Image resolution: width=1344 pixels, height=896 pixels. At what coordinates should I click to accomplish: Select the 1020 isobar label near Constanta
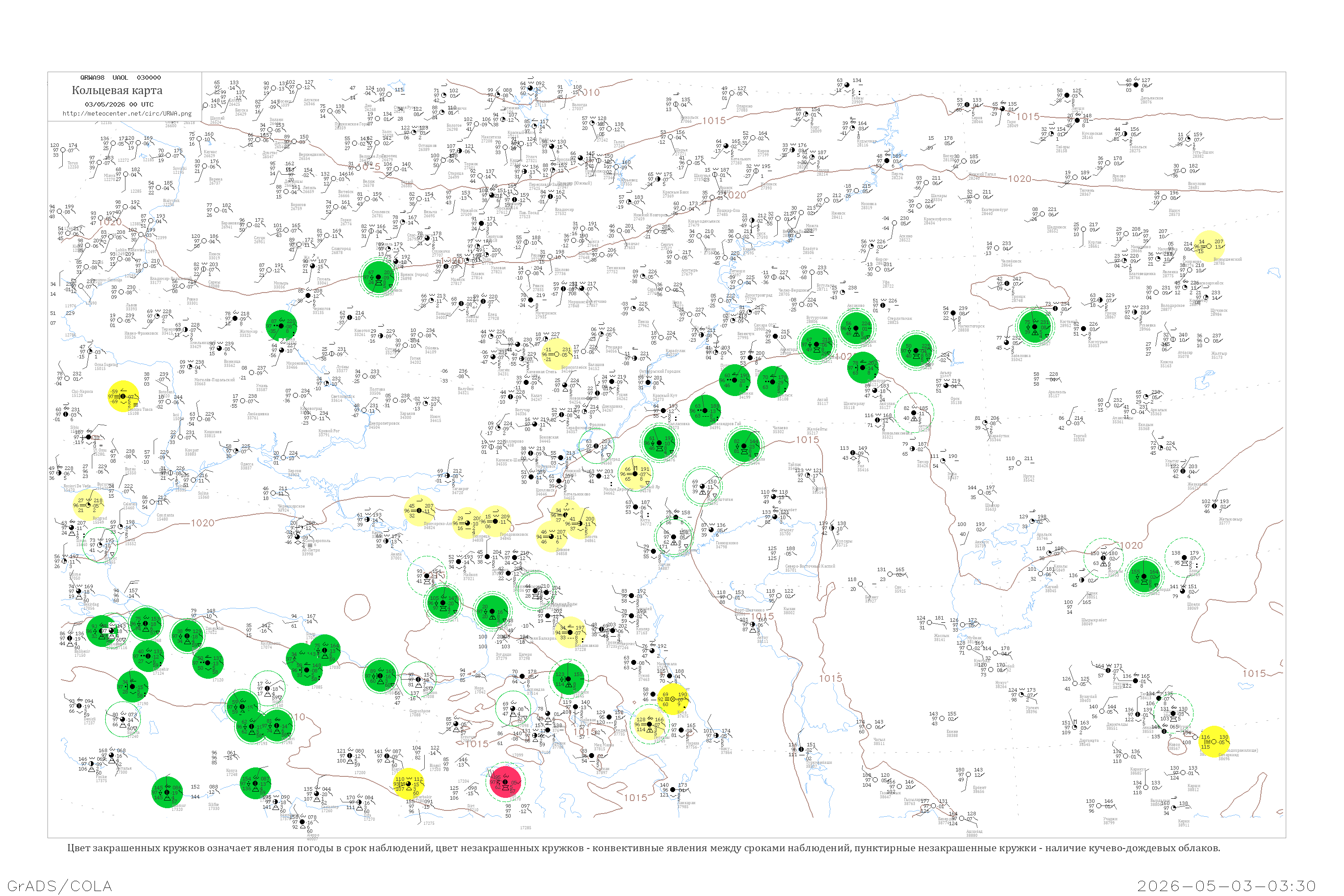click(x=202, y=523)
